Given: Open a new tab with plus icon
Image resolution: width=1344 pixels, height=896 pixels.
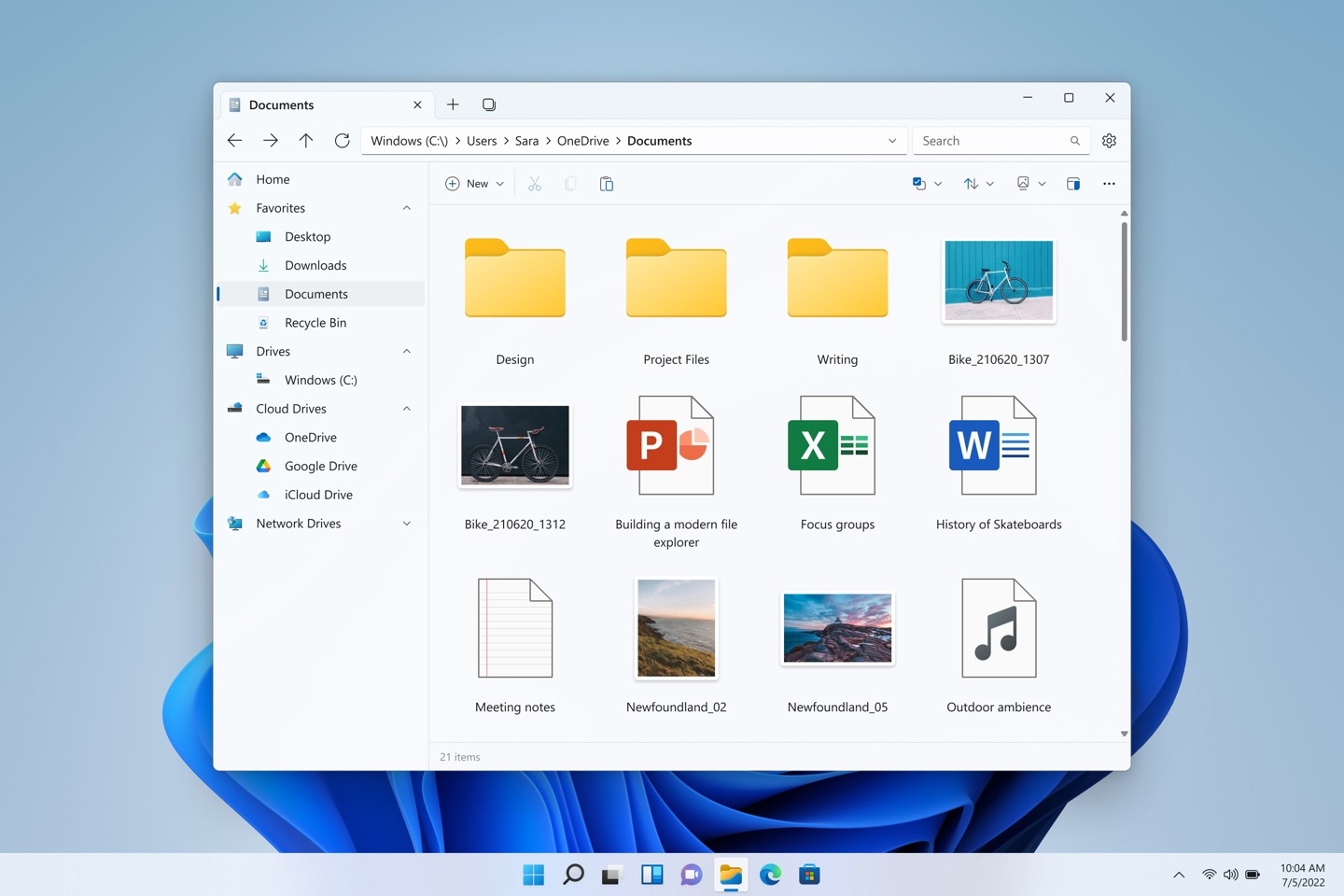Looking at the screenshot, I should 453,105.
